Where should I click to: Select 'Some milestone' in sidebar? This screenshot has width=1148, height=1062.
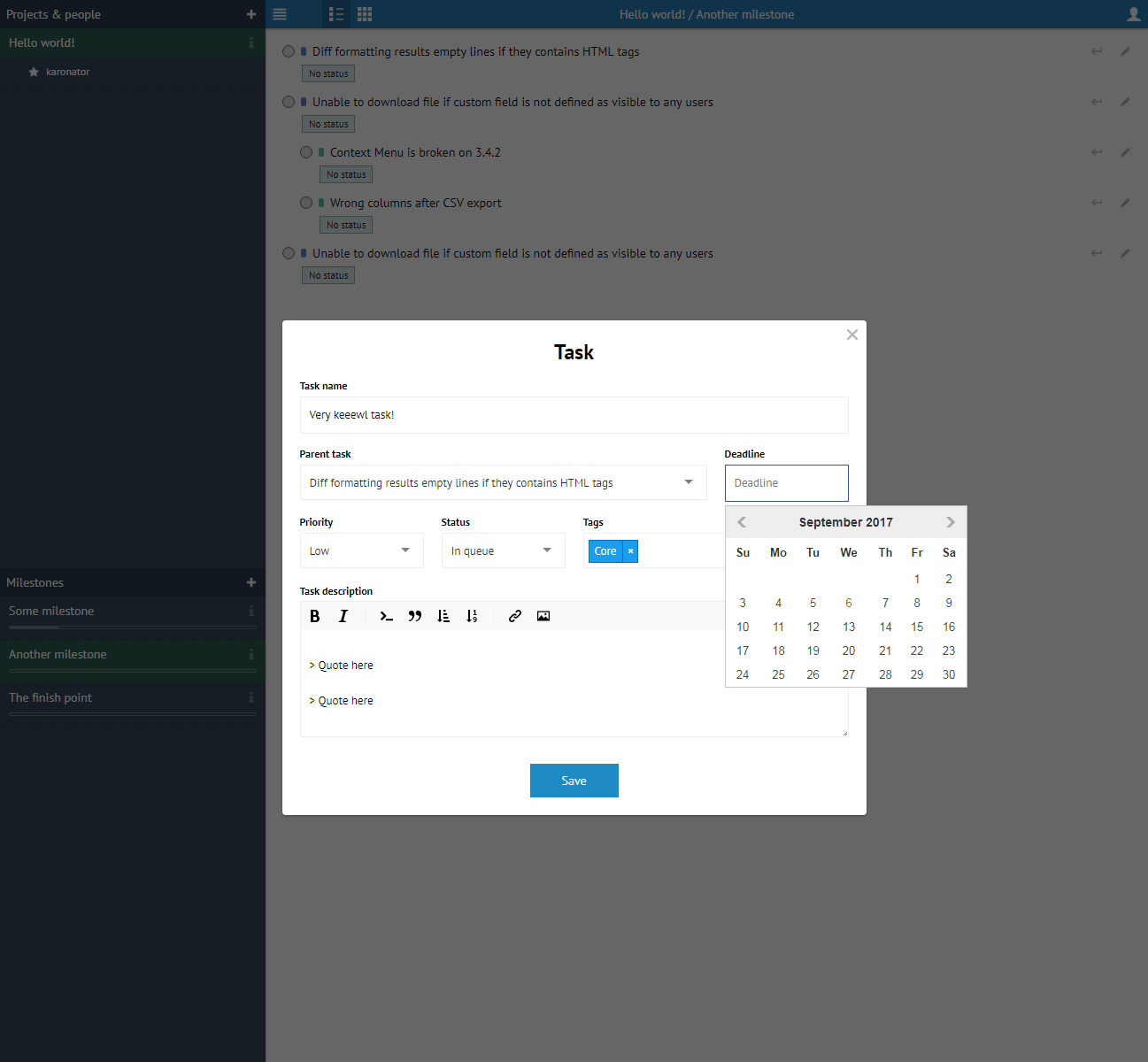pos(51,611)
